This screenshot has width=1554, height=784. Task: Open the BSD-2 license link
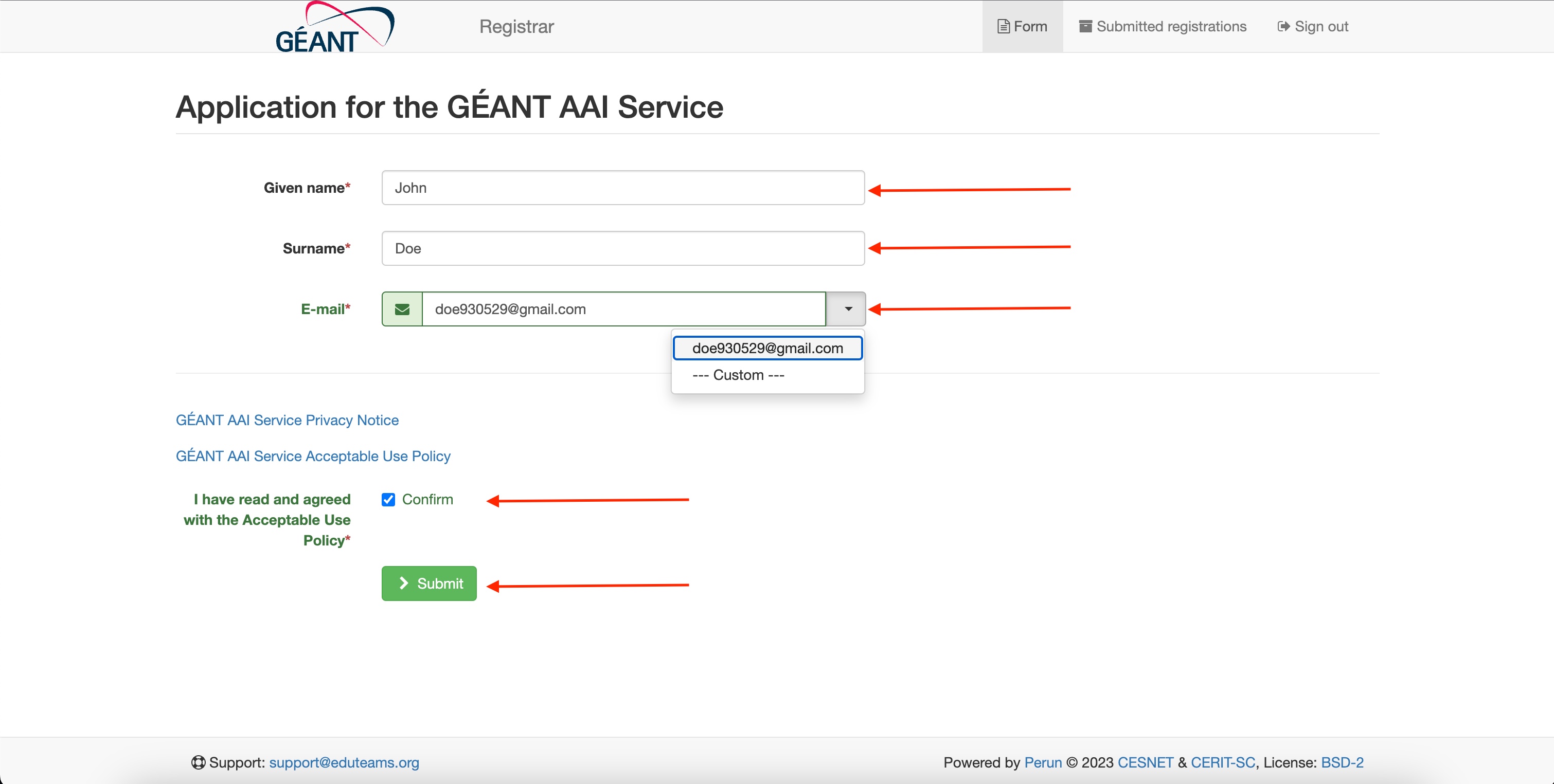(1342, 762)
